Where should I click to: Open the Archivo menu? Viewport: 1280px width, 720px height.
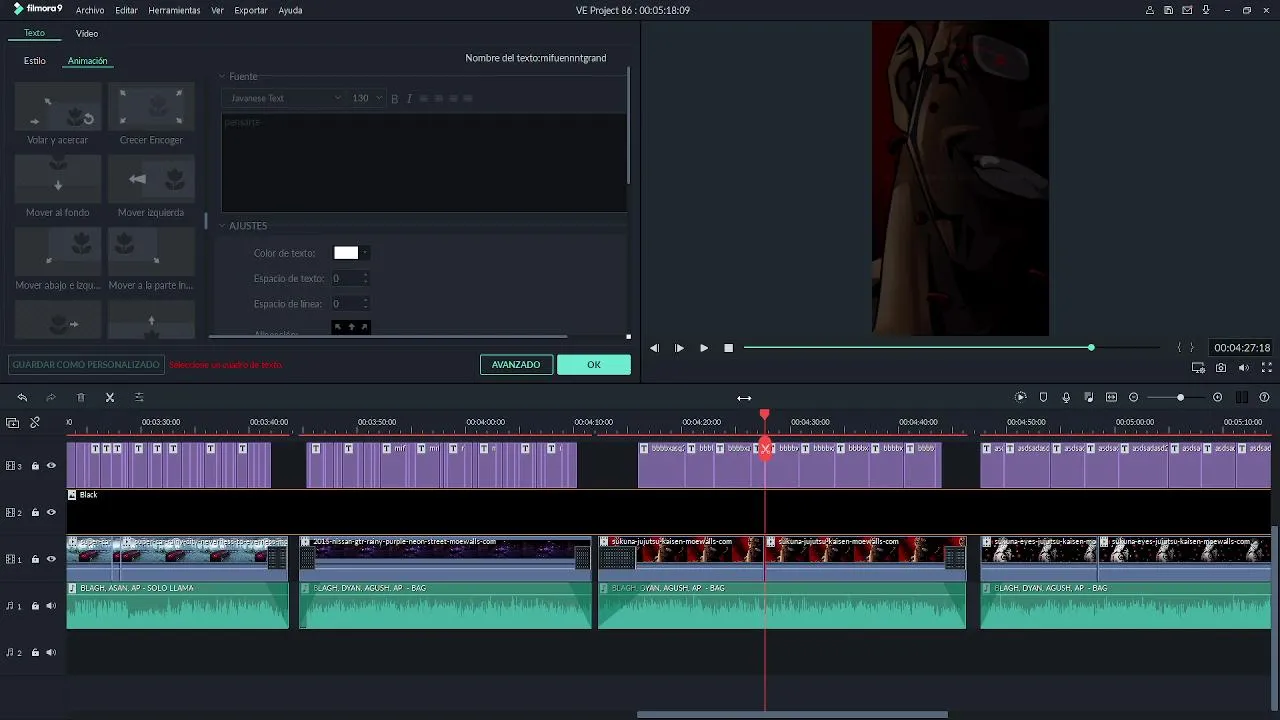click(x=90, y=10)
